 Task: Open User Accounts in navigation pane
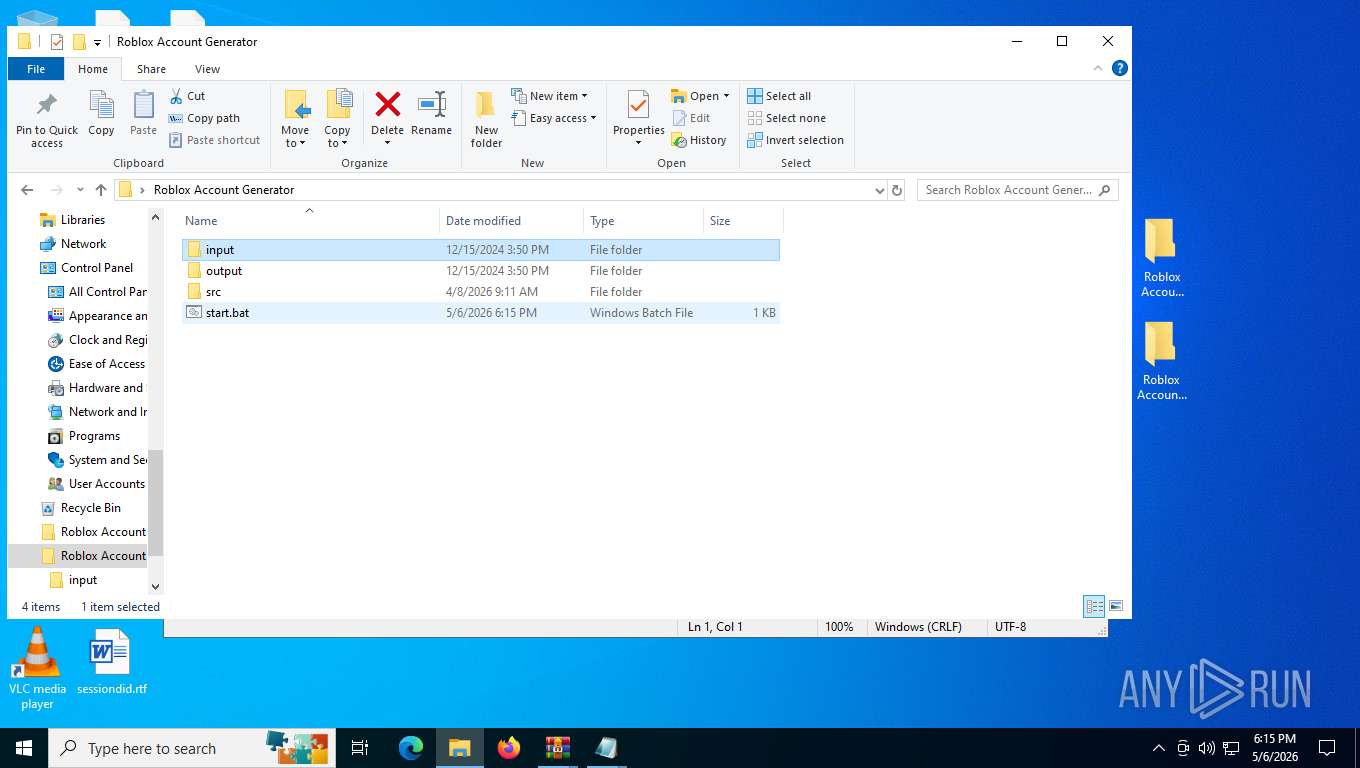coord(106,484)
